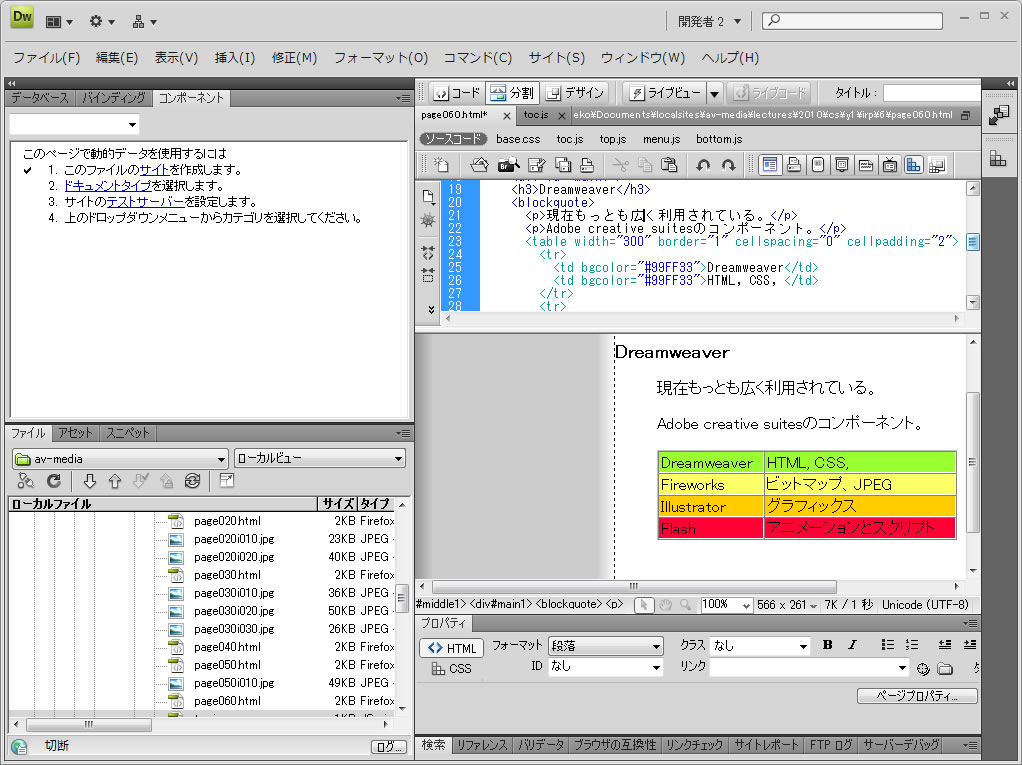Switch to the バインディング tab
This screenshot has height=765, width=1022.
(x=113, y=98)
